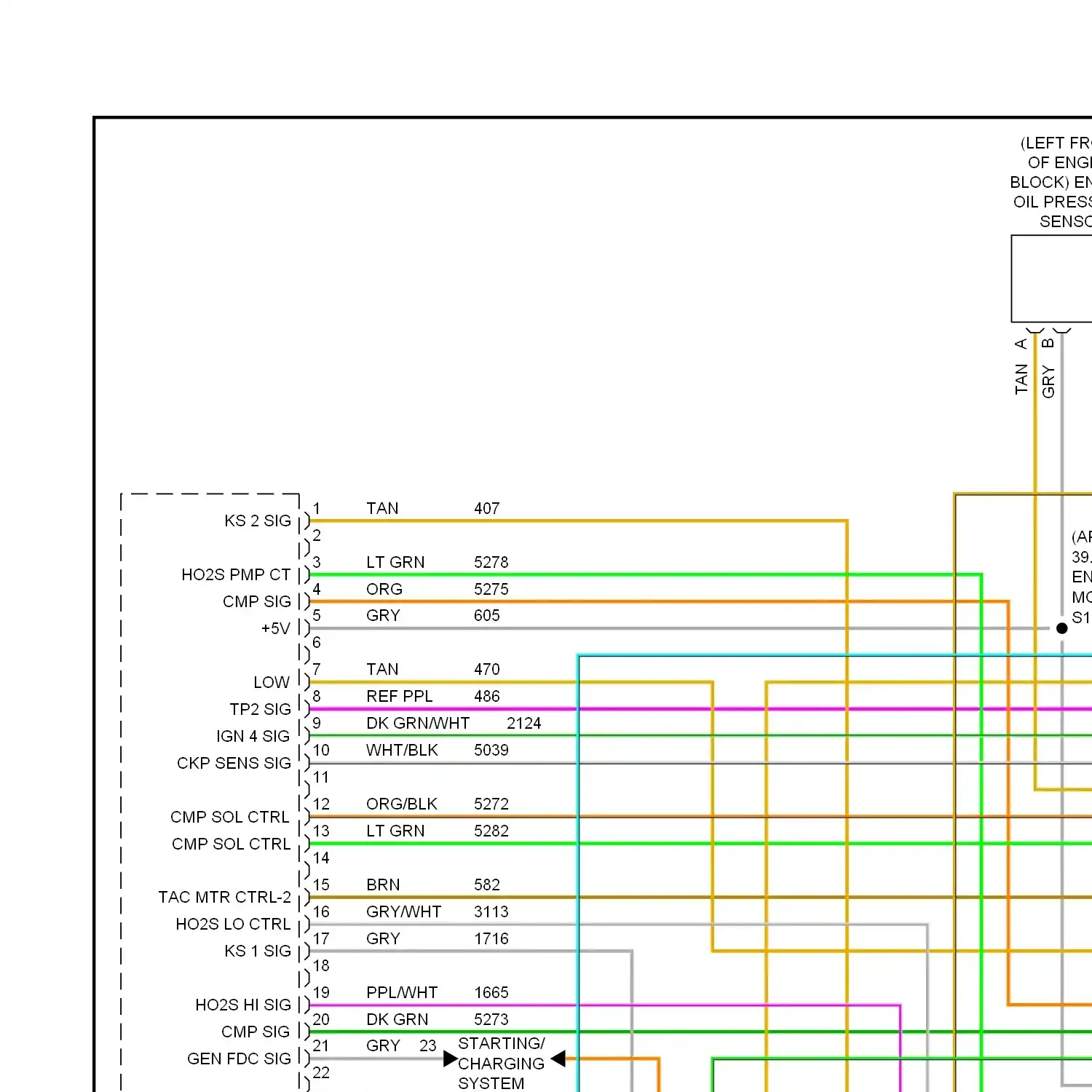The width and height of the screenshot is (1092, 1092).
Task: Click circuit number 3113
Action: 491,911
